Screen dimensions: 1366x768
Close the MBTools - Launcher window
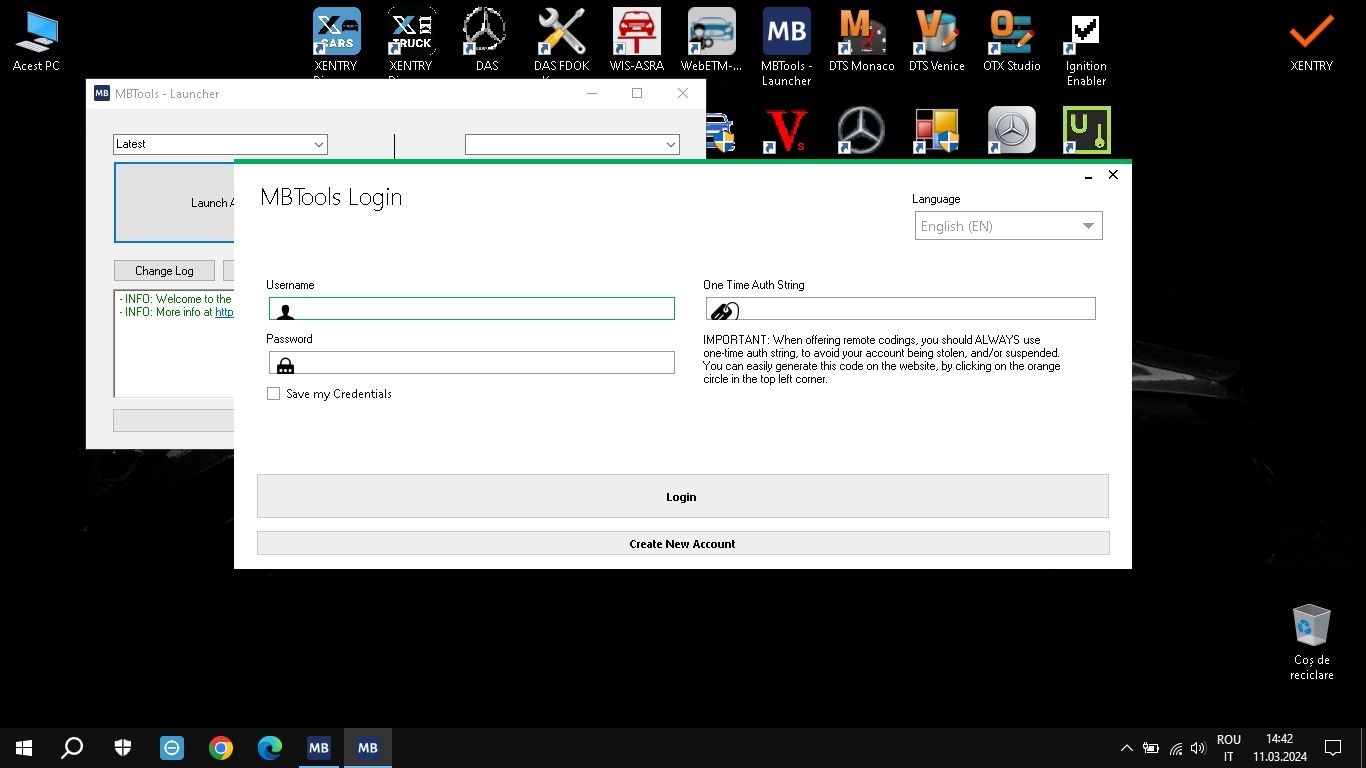click(683, 94)
